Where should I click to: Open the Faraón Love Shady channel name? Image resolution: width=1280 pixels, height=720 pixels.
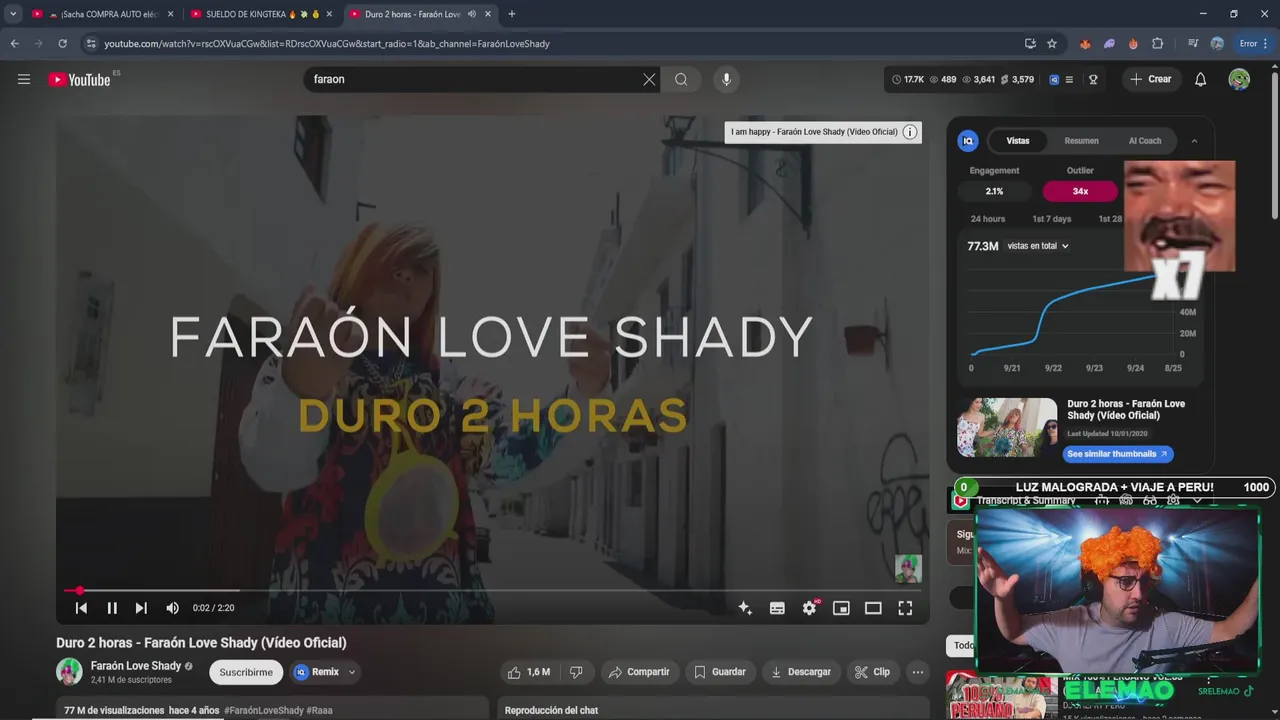pyautogui.click(x=136, y=666)
